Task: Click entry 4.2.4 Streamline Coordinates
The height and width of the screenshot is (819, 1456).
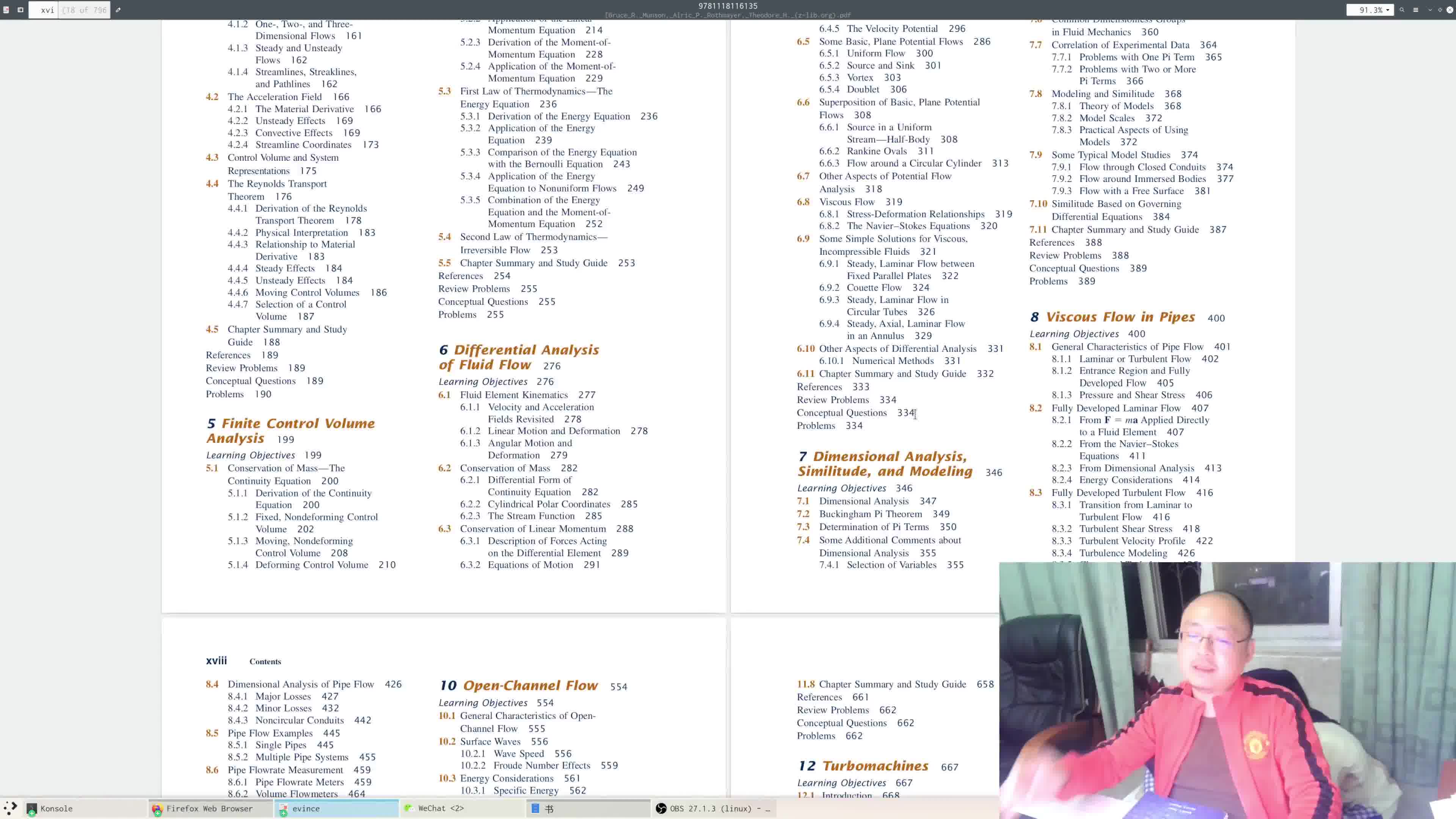Action: pyautogui.click(x=303, y=144)
